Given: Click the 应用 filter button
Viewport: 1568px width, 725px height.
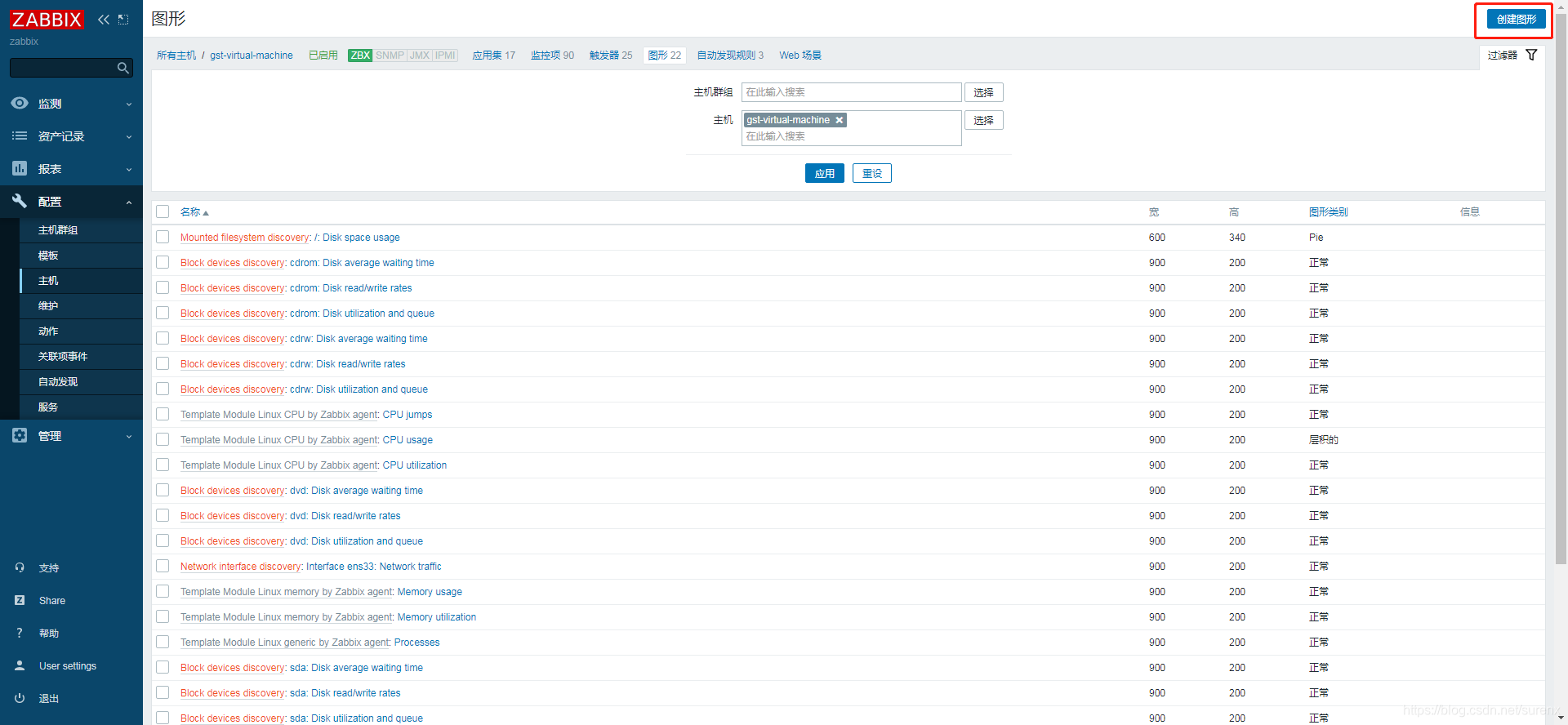Looking at the screenshot, I should tap(825, 173).
